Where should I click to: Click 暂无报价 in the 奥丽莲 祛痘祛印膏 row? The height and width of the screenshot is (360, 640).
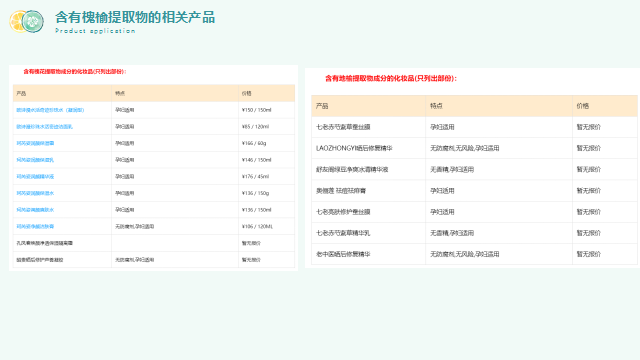589,191
